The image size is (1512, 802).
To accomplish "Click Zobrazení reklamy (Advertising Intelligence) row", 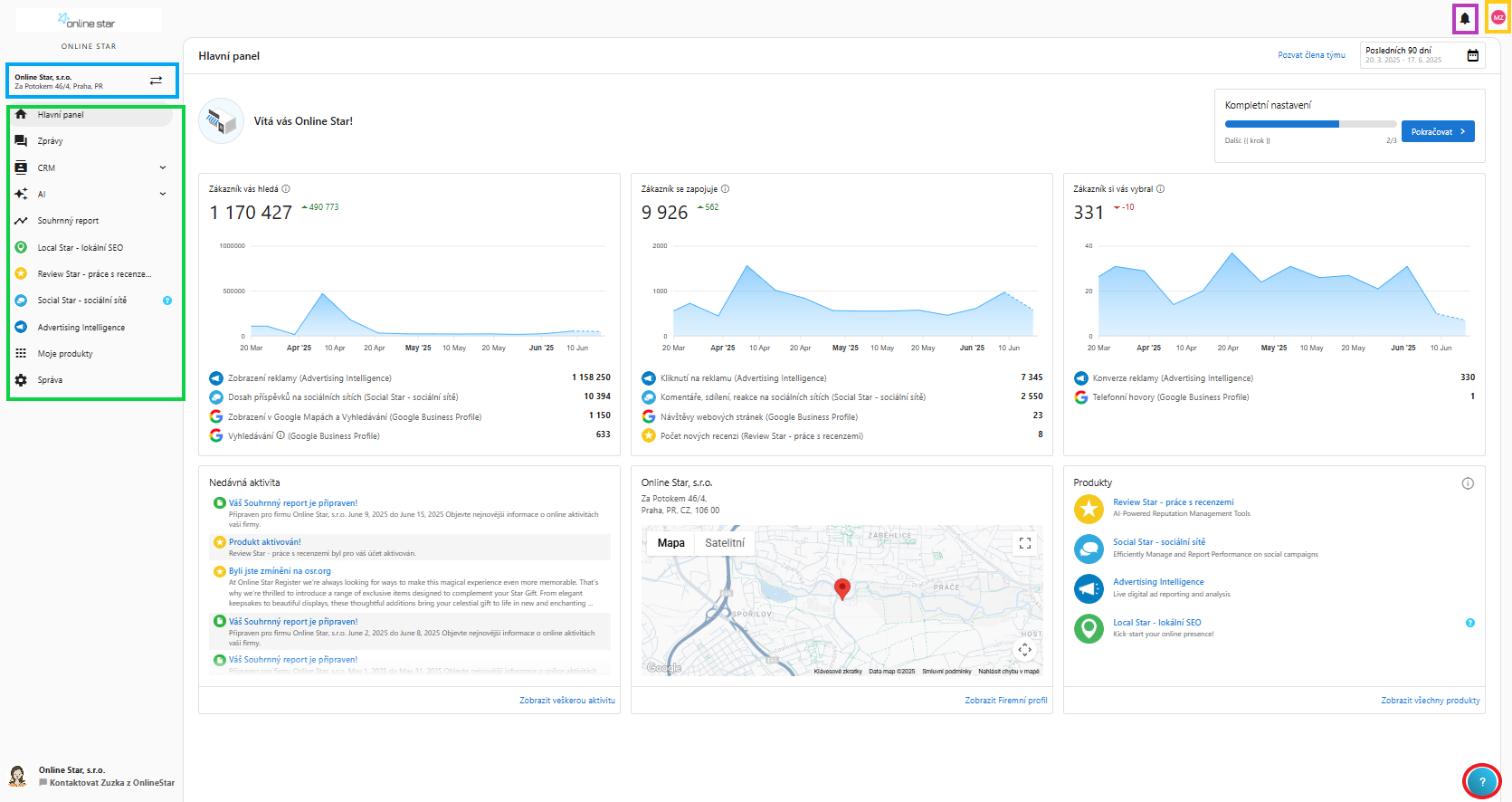I will pyautogui.click(x=410, y=378).
